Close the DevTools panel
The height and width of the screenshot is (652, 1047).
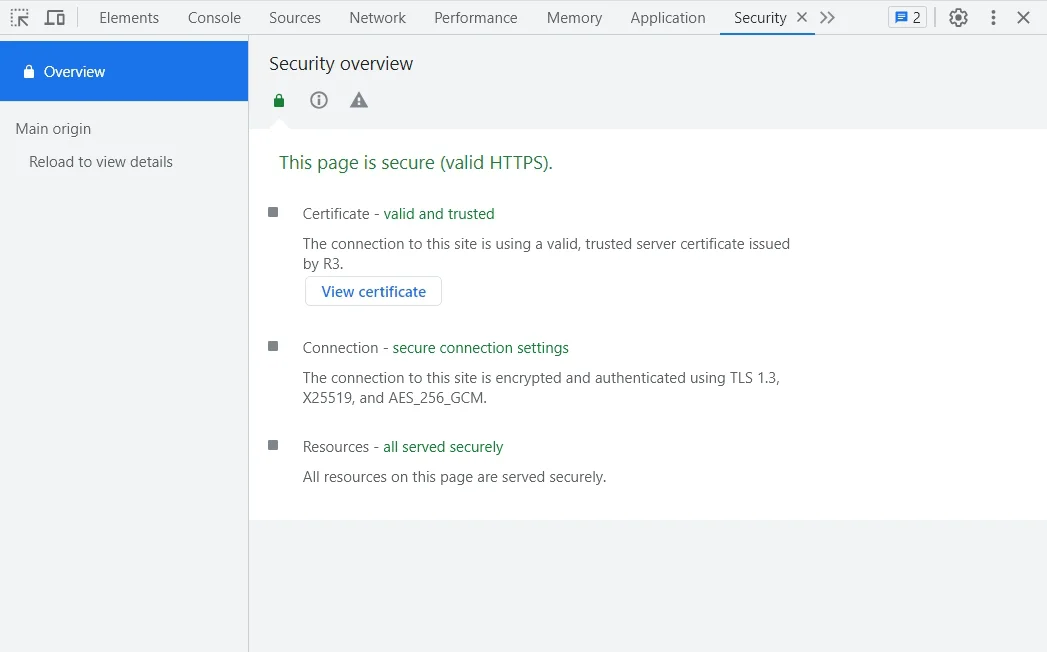tap(1023, 18)
